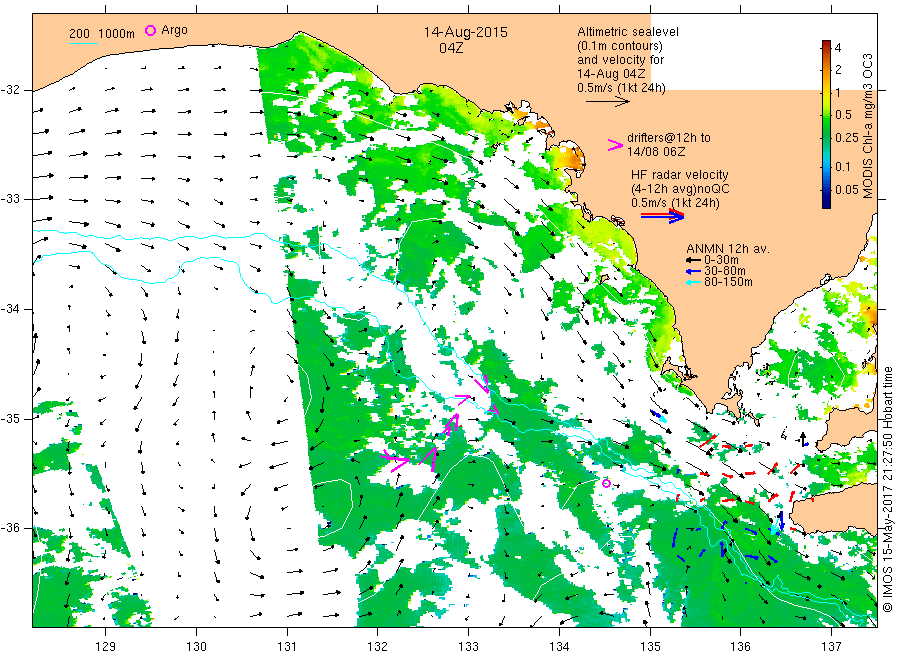
Task: Click the 'MODIS Chl-a mg/m3 OC3' axis title
Action: coord(867,126)
